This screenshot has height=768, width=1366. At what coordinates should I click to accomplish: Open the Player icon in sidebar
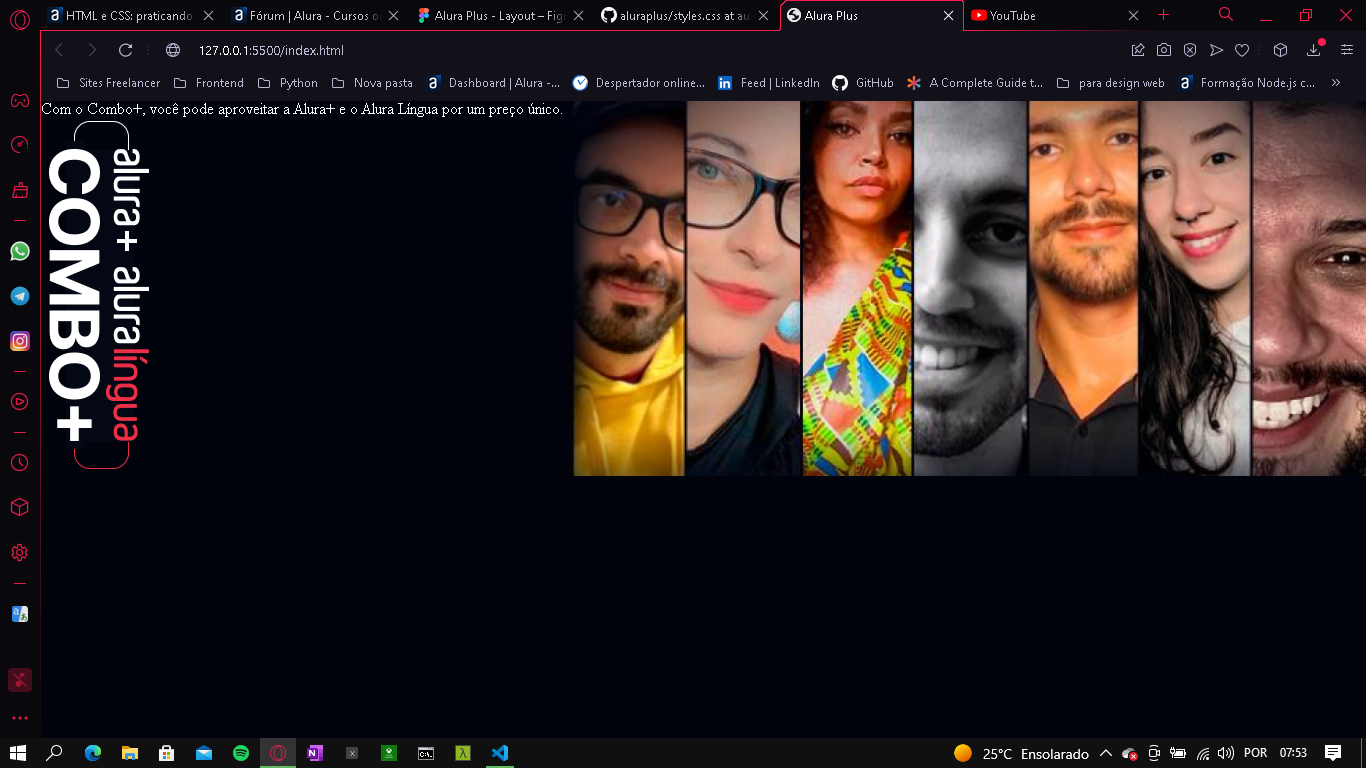[19, 402]
